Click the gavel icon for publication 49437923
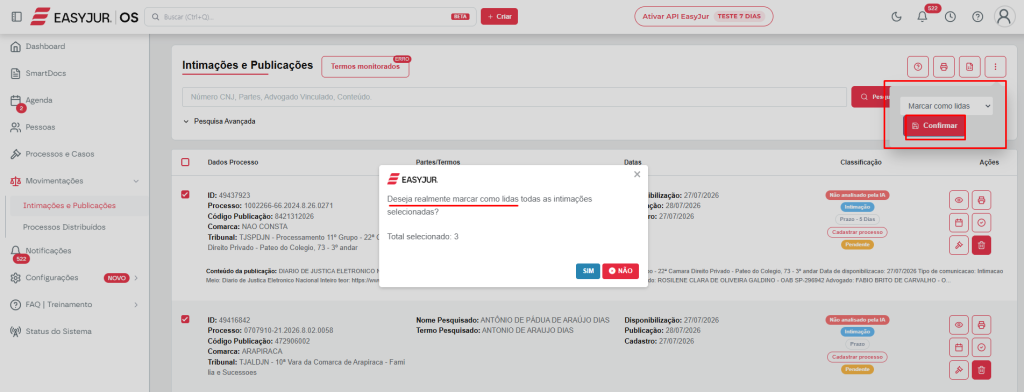Screen dimensions: 1024x392 [x=959, y=246]
